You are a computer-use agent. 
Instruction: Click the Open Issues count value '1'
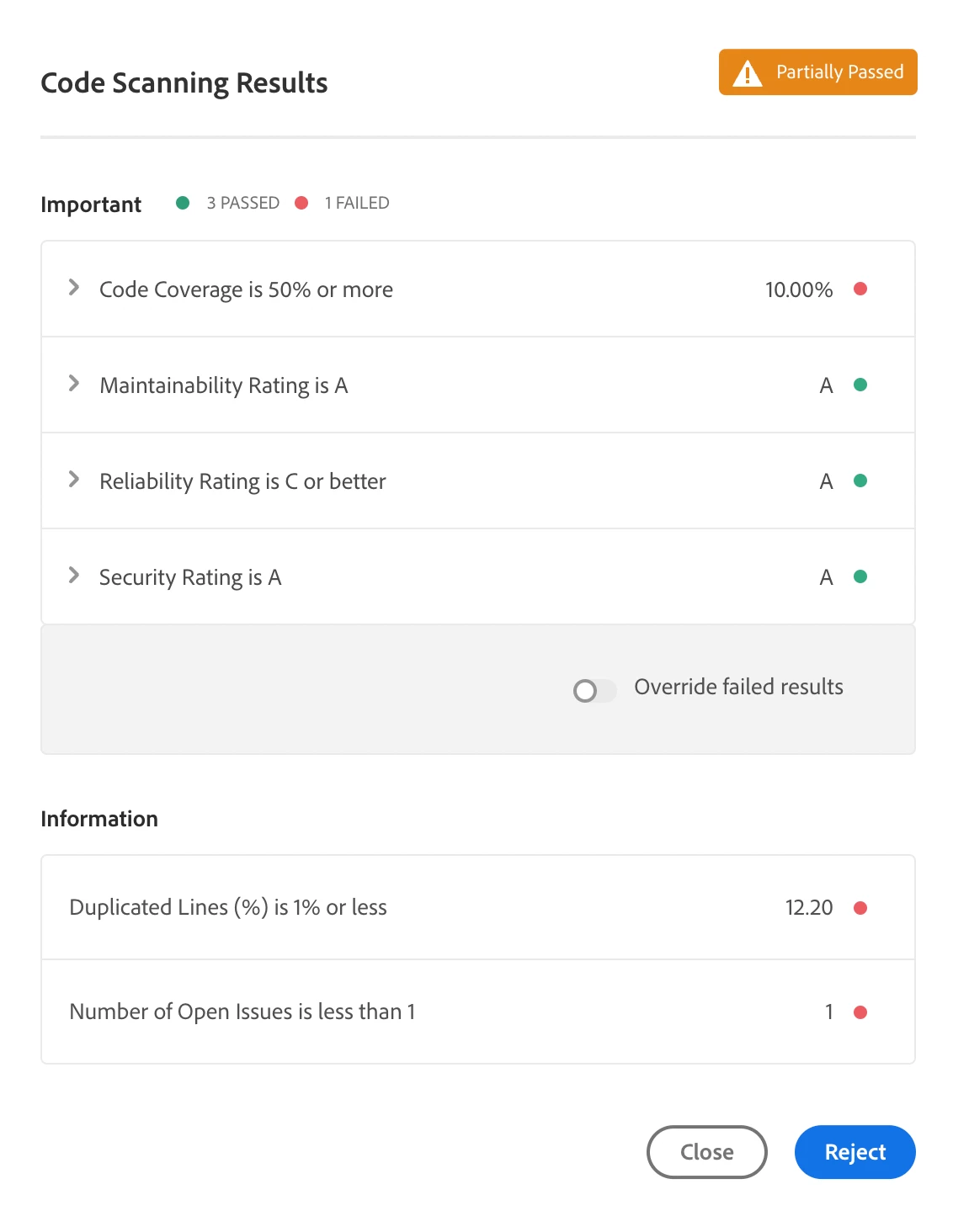point(829,1012)
